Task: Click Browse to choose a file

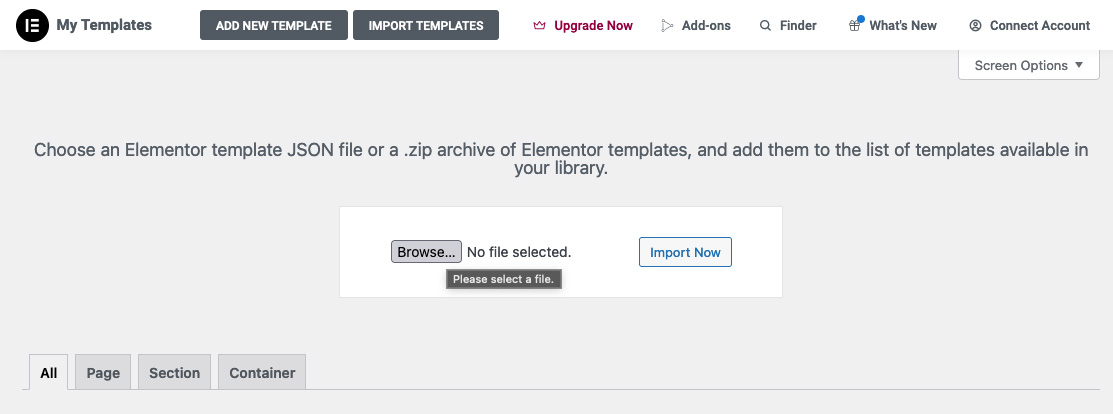Action: 426,252
